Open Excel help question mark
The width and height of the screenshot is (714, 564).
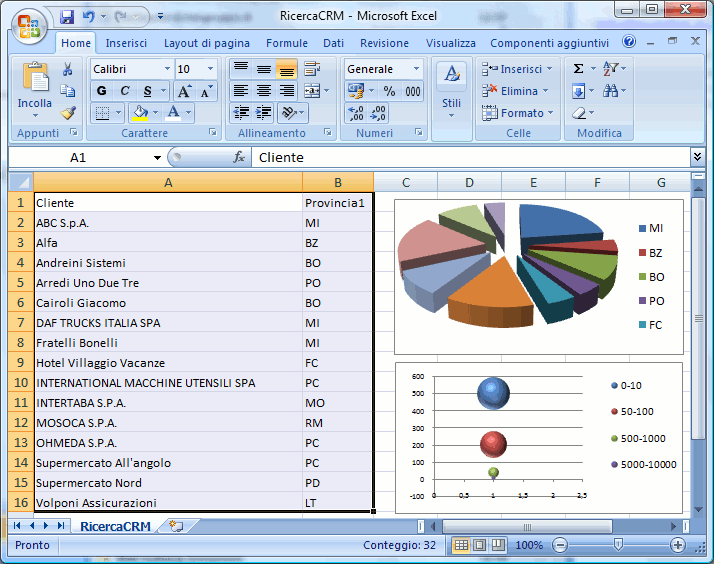tap(629, 41)
